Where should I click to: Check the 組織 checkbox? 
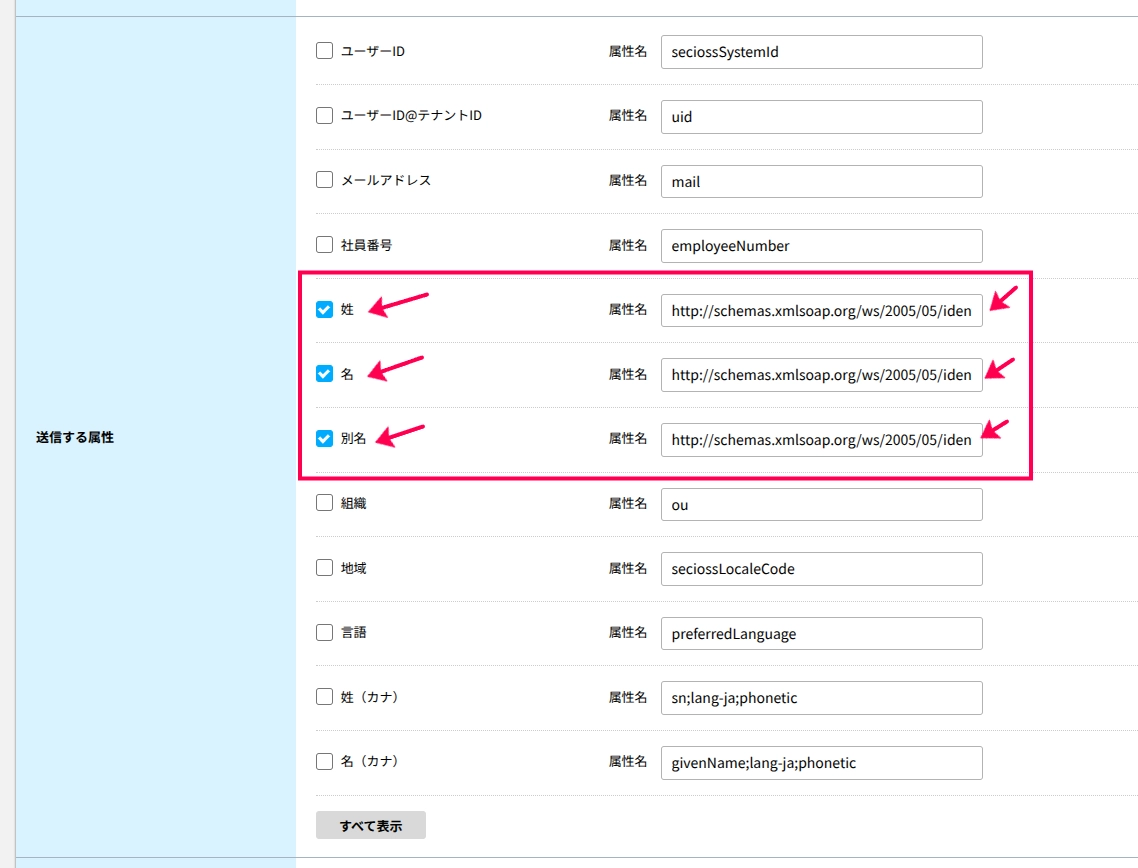click(x=324, y=503)
